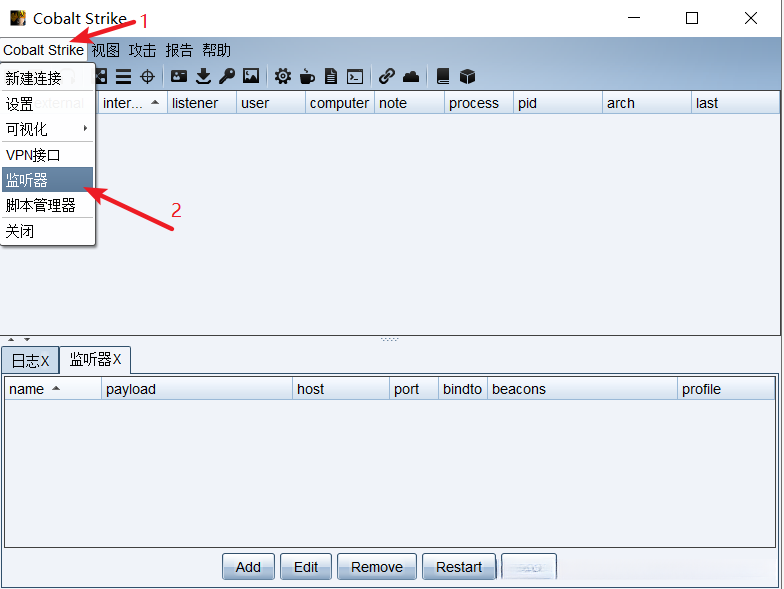Screen dimensions: 784x589
Task: Sort sessions by last column
Action: (736, 103)
